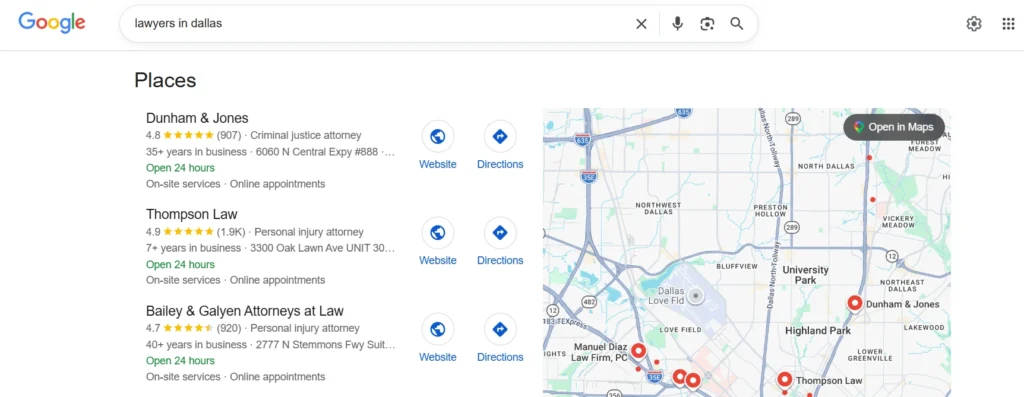Submit search with the magnifying glass icon
The height and width of the screenshot is (397, 1024).
click(737, 24)
